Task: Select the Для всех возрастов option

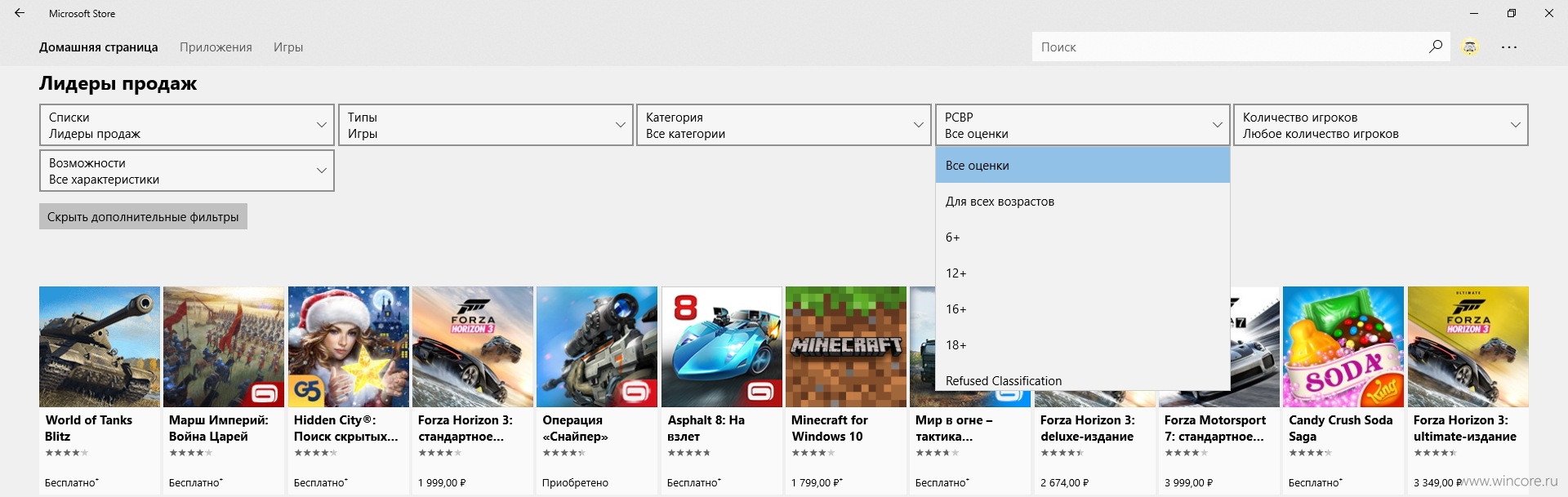Action: [1083, 201]
